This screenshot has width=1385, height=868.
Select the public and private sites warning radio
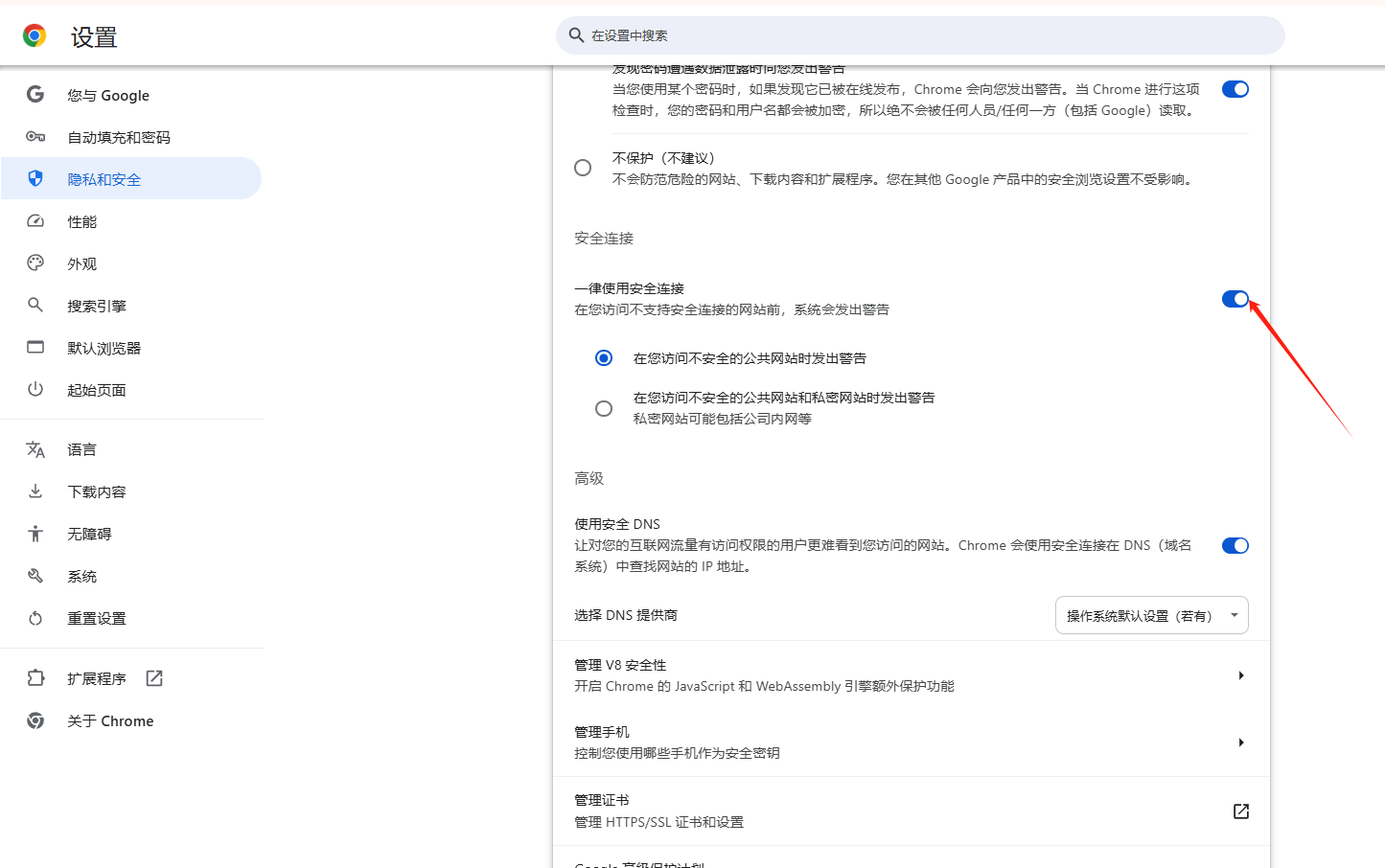[x=604, y=408]
